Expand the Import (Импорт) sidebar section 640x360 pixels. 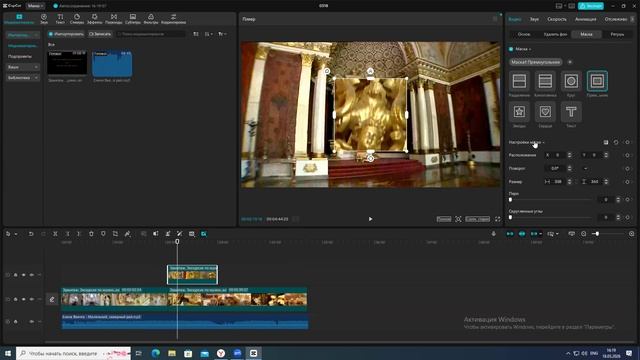[23, 36]
